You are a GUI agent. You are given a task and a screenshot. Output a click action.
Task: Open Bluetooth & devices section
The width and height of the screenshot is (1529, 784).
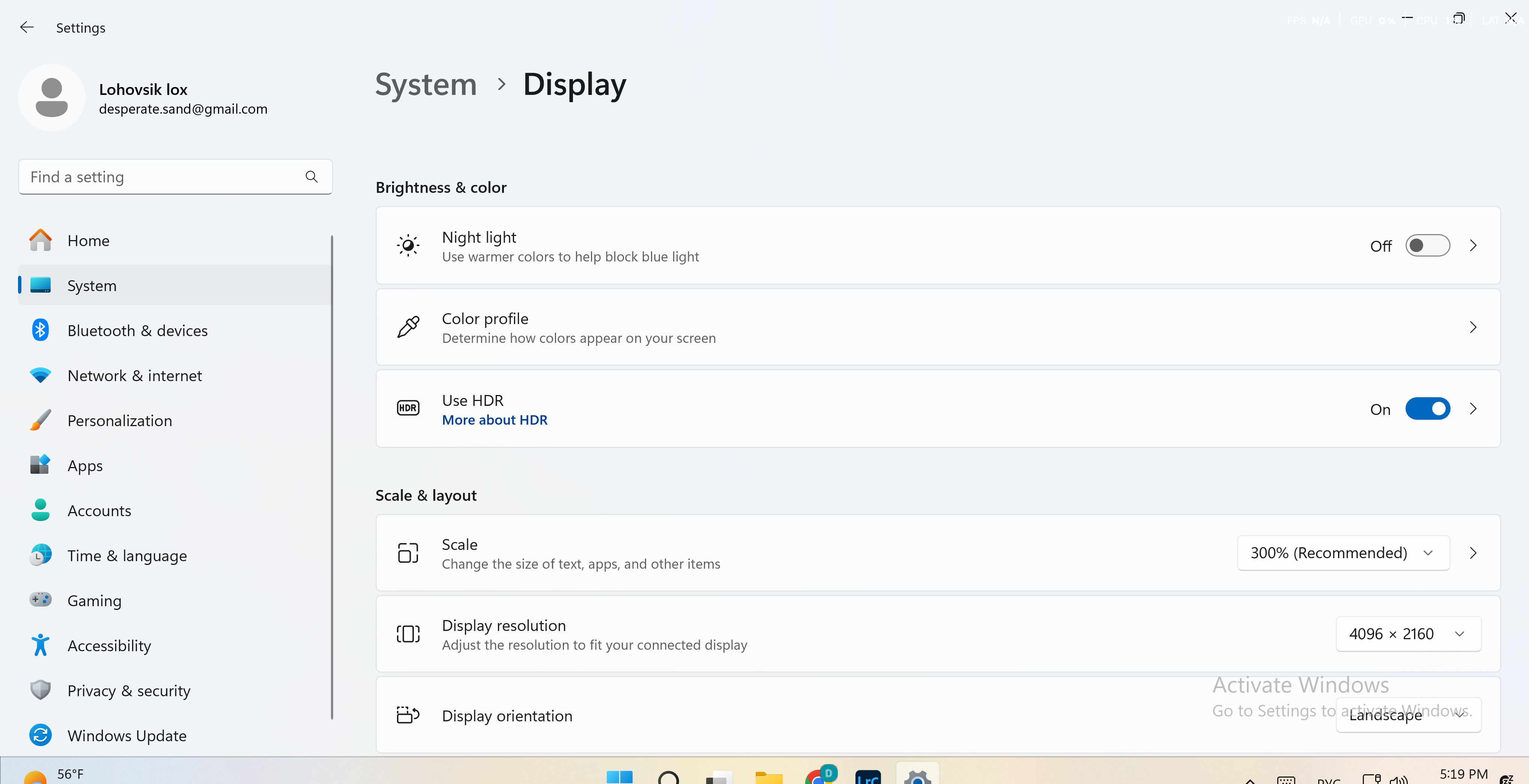click(x=174, y=330)
